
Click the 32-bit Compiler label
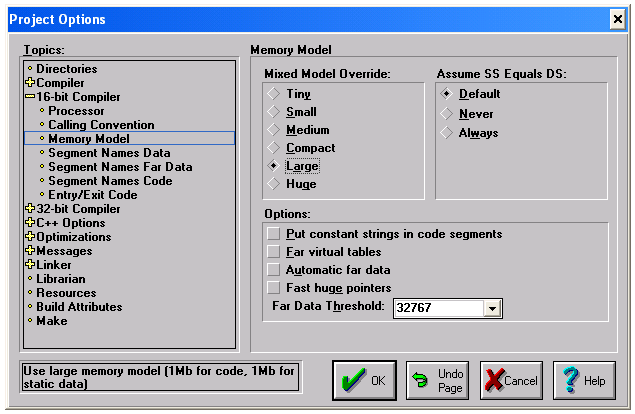point(79,209)
